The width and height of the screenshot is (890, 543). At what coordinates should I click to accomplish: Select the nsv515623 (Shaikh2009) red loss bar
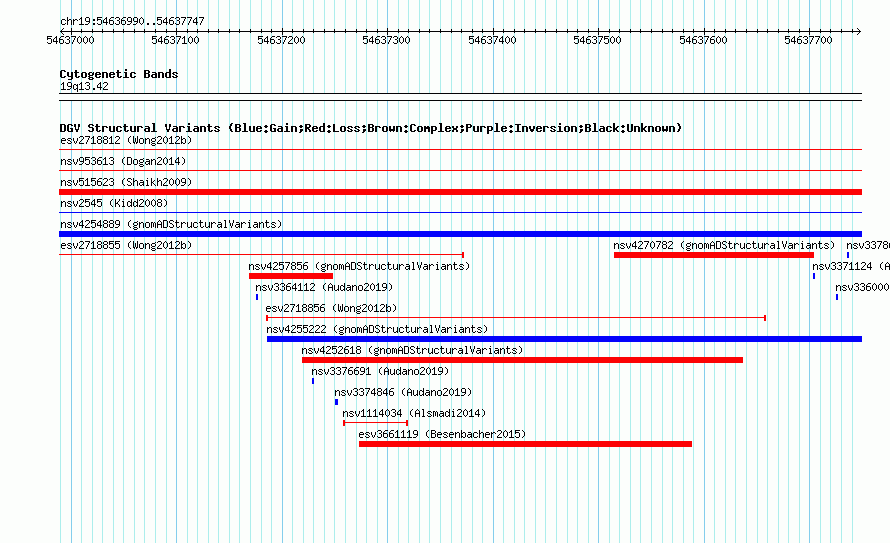[x=460, y=192]
